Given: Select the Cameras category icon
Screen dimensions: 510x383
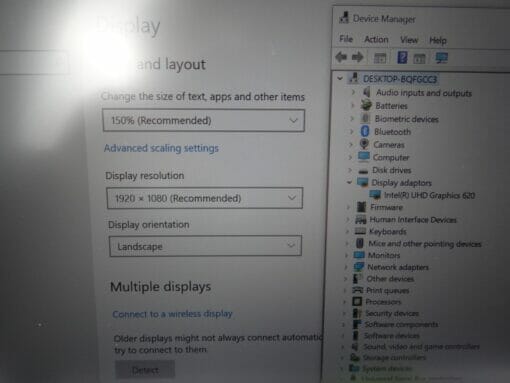Looking at the screenshot, I should click(x=364, y=144).
